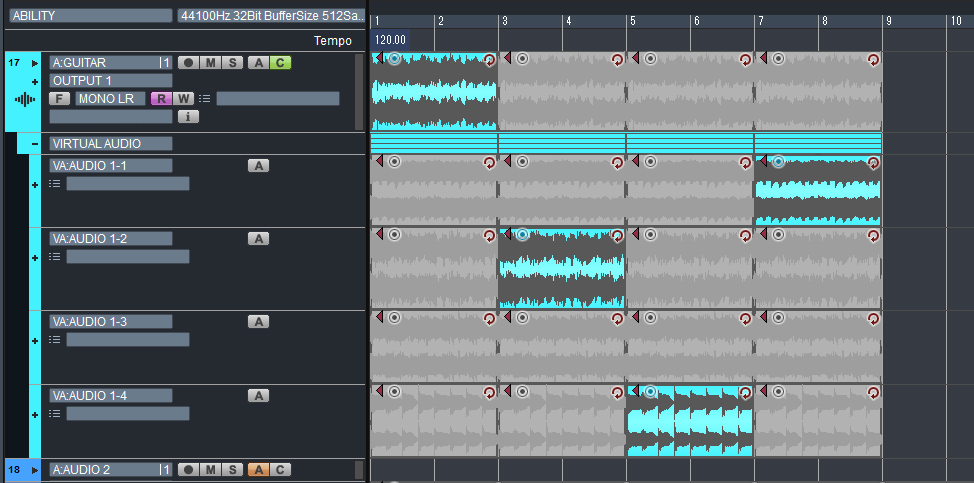974x483 pixels.
Task: Click the loop icon on VA:AUDIO 1-3 clip at bar 1
Action: (x=489, y=318)
